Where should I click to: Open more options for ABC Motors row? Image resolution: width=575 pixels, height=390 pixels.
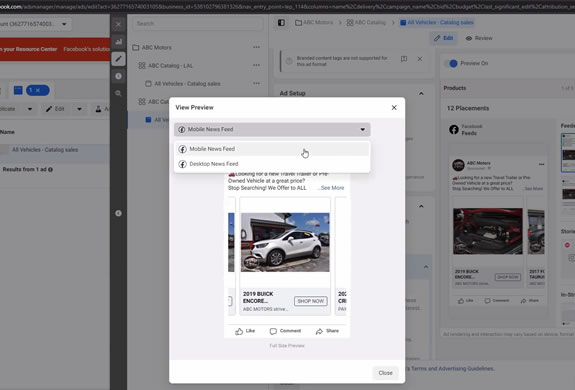[x=256, y=47]
